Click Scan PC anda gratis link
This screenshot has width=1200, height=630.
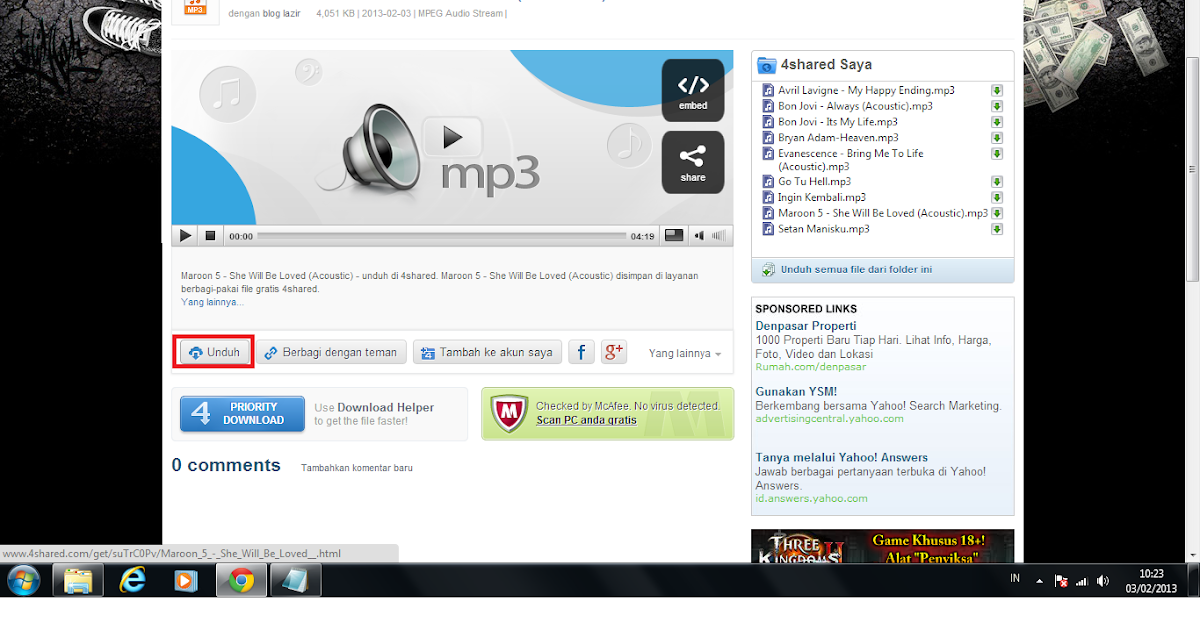[x=586, y=420]
